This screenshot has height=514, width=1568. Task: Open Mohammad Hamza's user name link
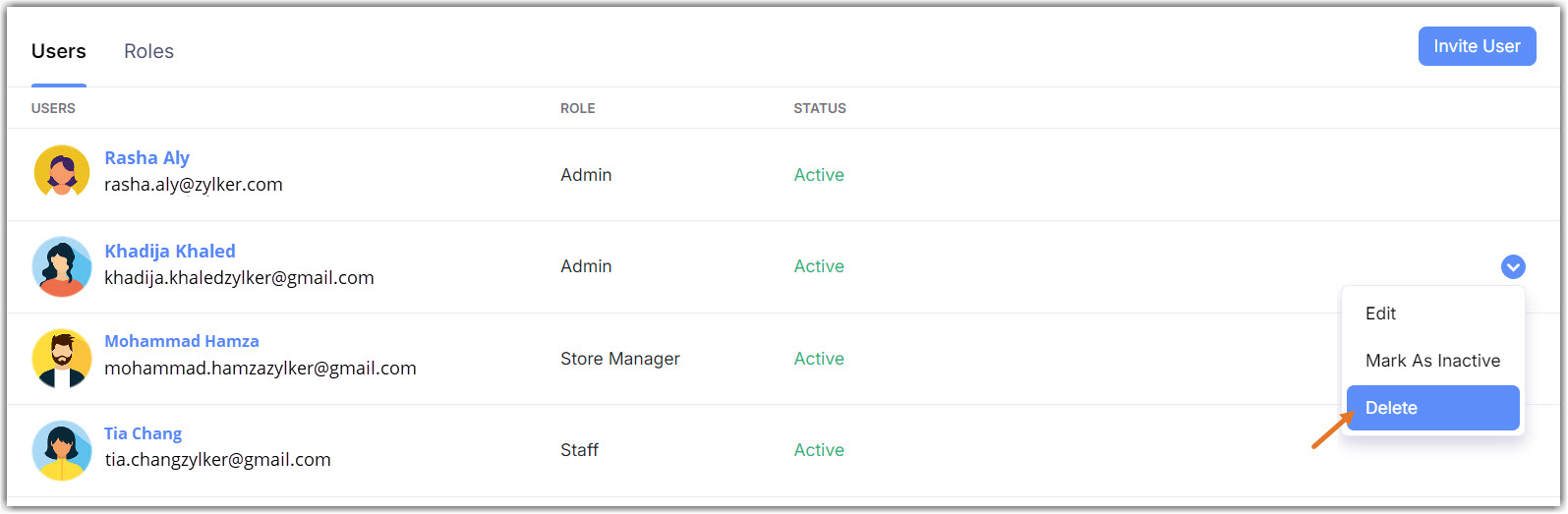click(x=182, y=341)
